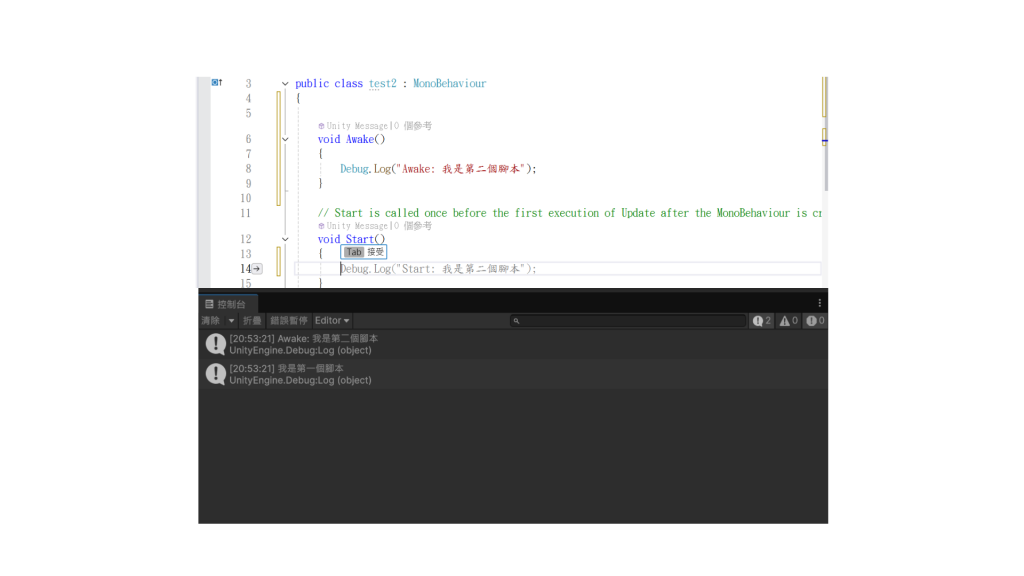Open the dropdown arrow next to 清除
This screenshot has width=1024, height=576.
231,321
